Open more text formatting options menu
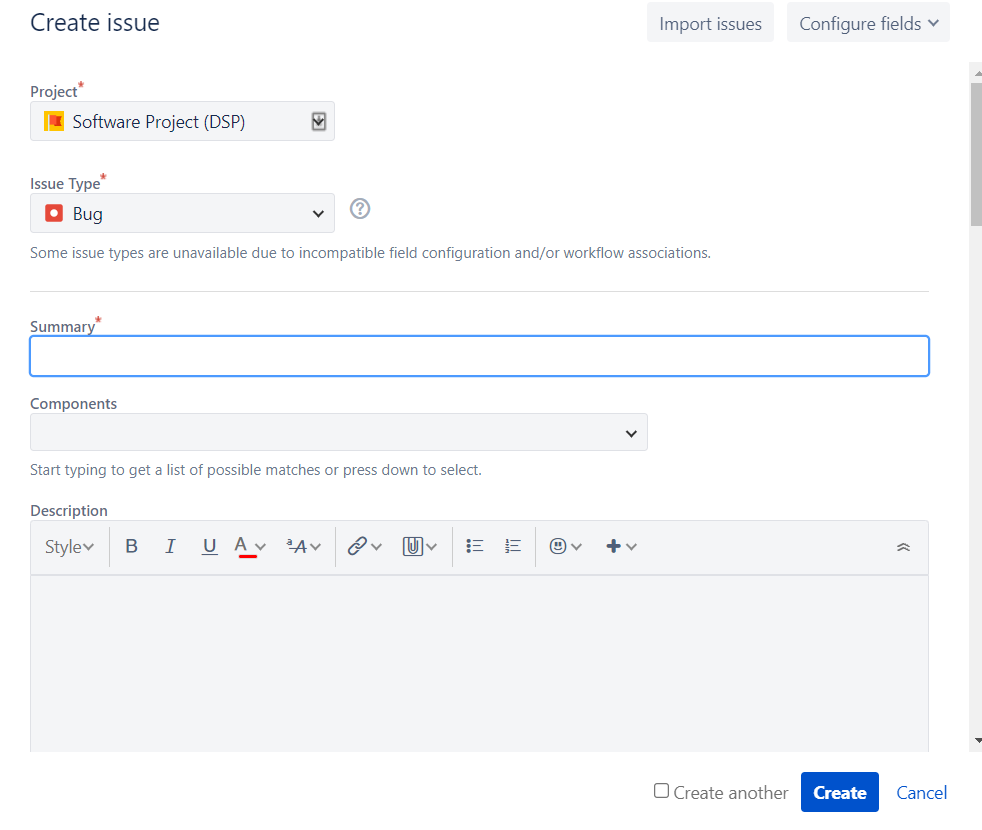 304,546
